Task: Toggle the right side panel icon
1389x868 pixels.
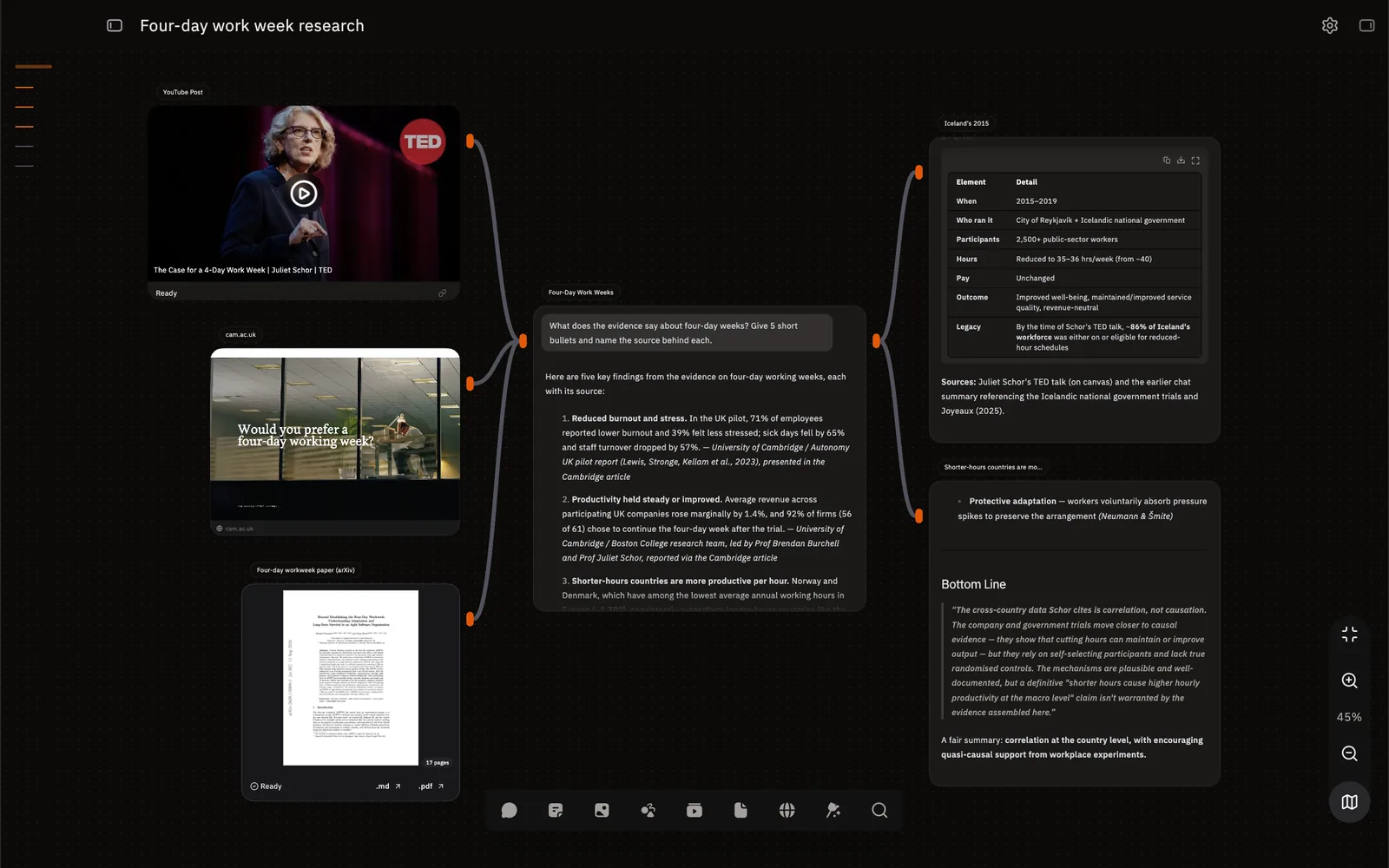Action: click(1366, 26)
